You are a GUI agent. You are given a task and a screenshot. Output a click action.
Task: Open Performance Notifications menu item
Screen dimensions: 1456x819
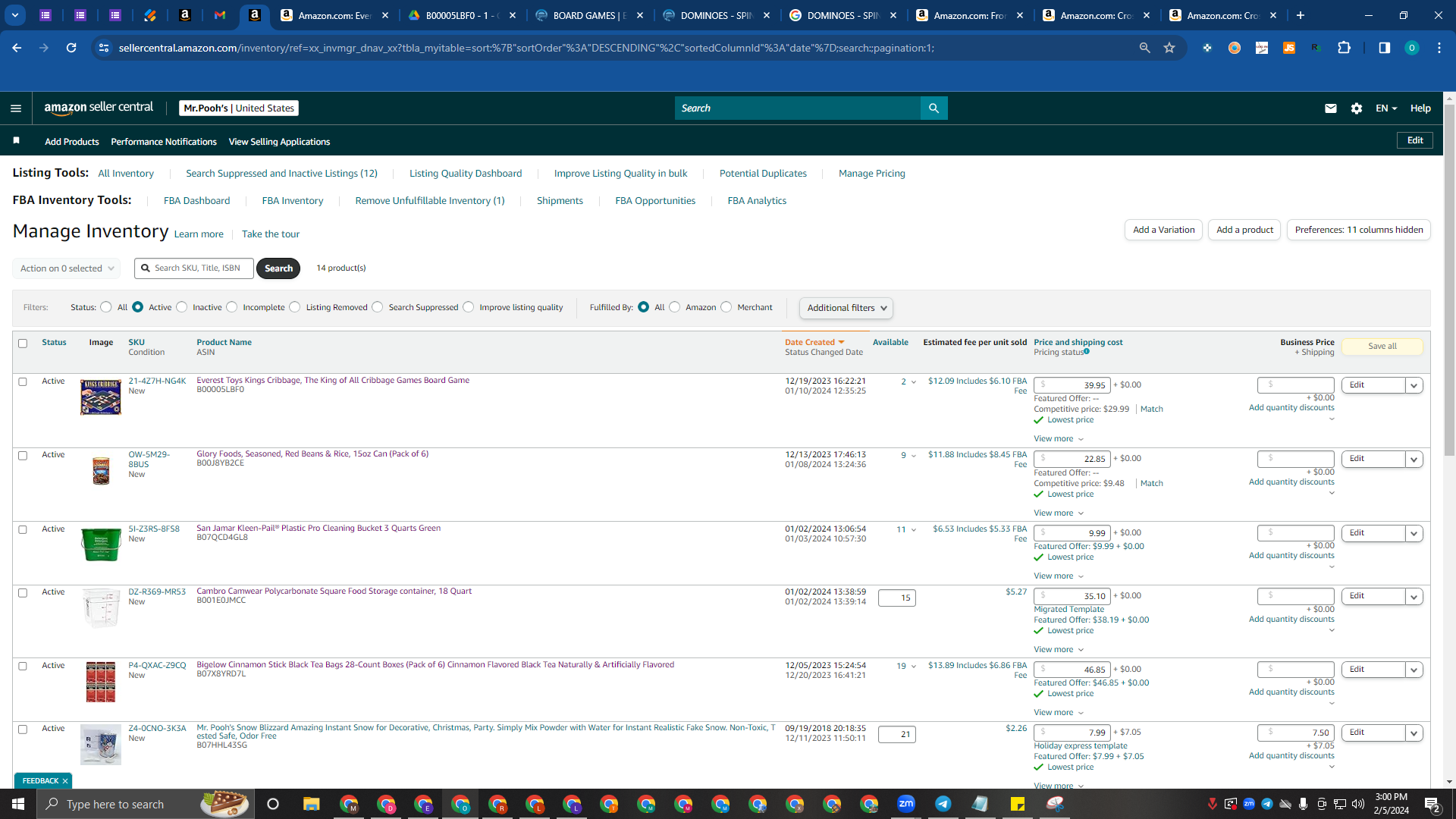point(164,142)
